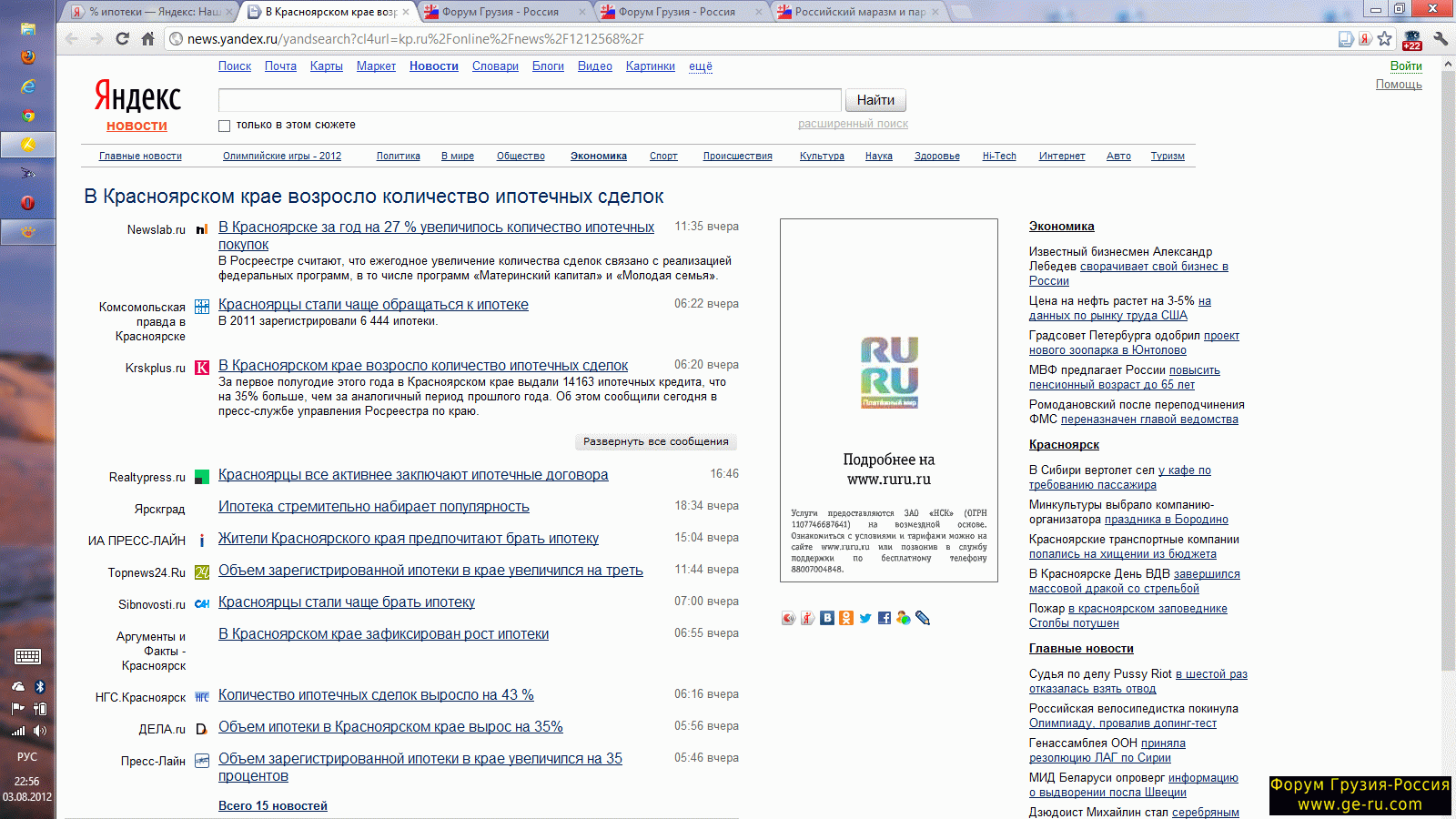Open the Спорт news category

(x=663, y=156)
